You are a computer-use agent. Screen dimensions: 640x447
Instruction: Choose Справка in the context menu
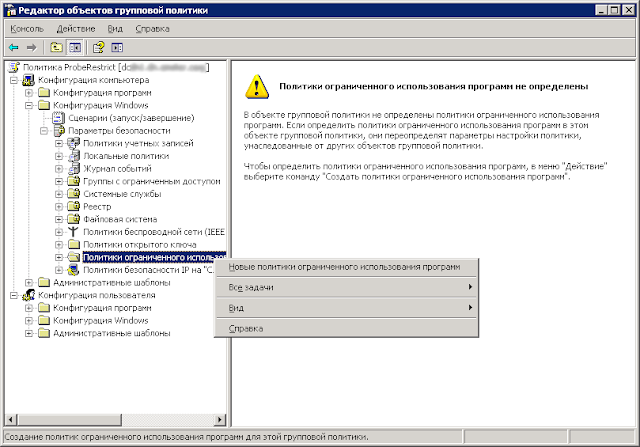[x=346, y=329]
